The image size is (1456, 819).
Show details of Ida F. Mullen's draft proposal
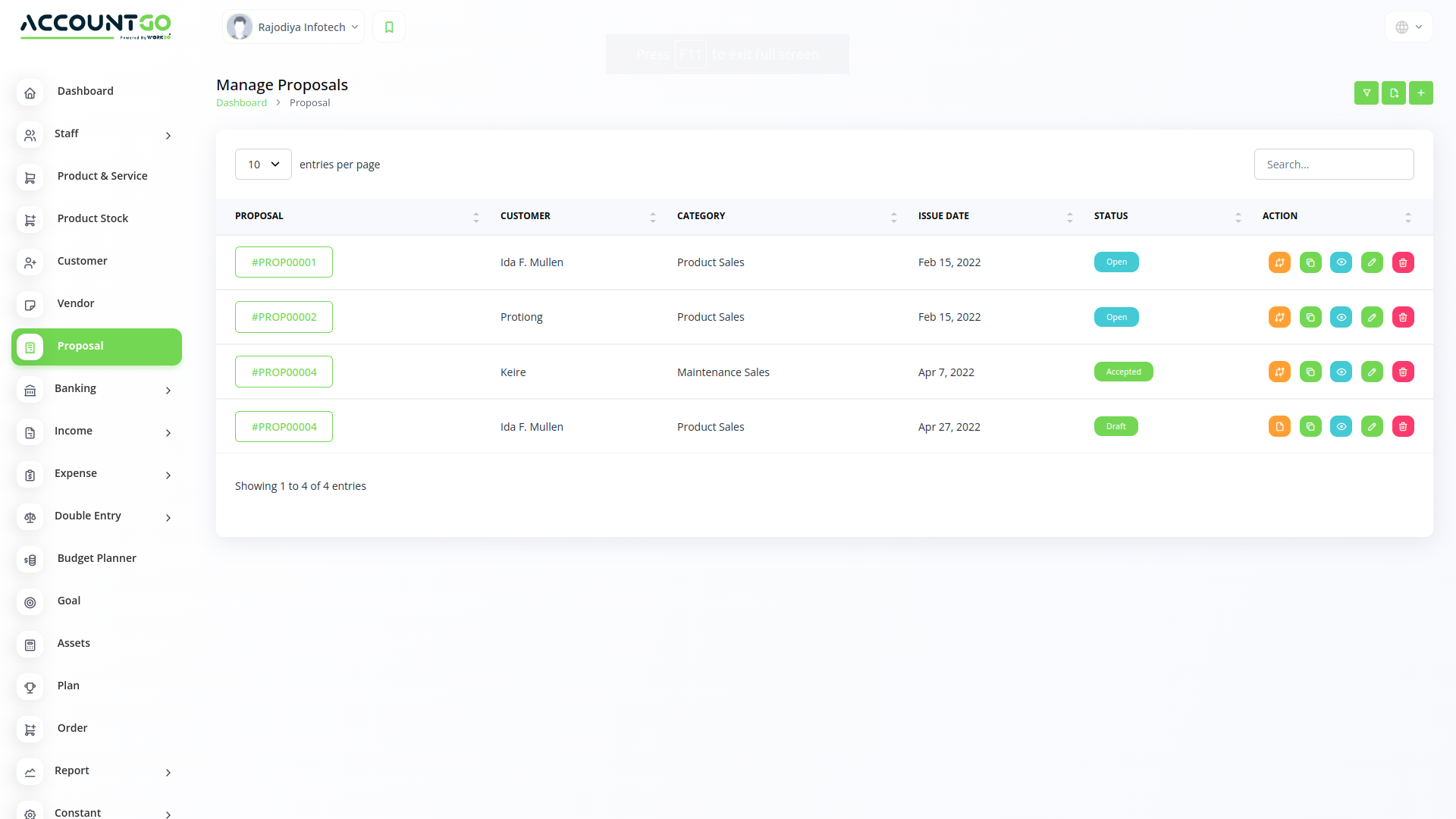[1341, 426]
